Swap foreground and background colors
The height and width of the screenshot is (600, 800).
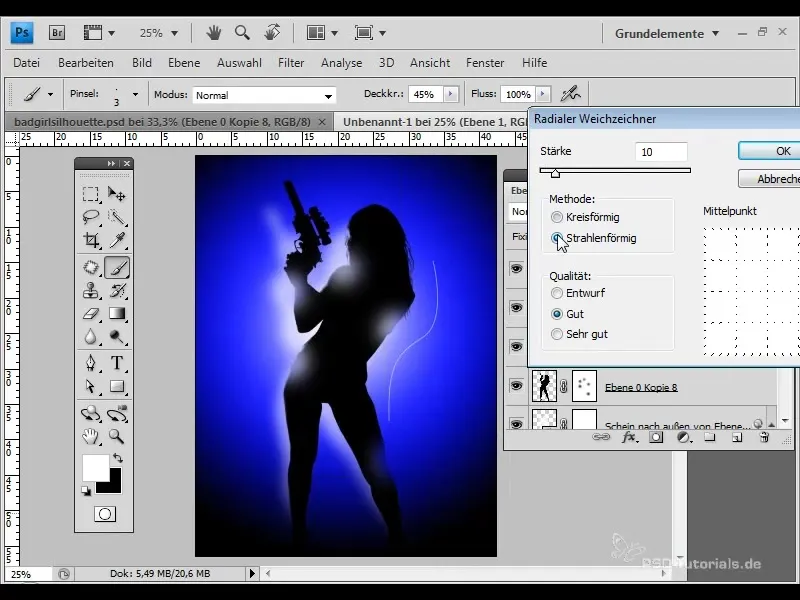[x=118, y=458]
